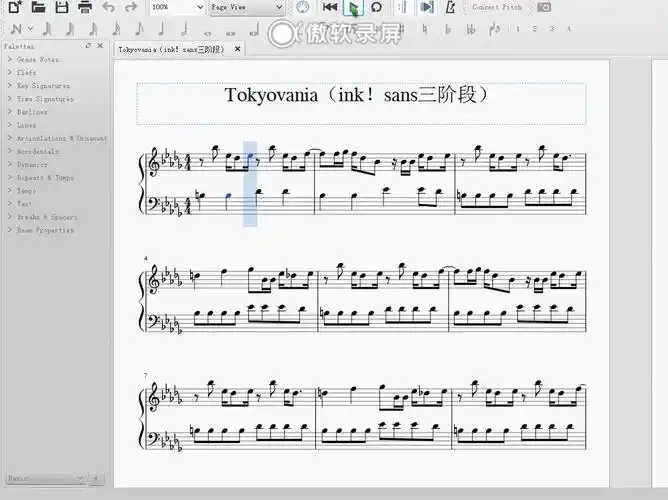668x500 pixels.
Task: Apply the flat accidental
Action: click(x=448, y=29)
